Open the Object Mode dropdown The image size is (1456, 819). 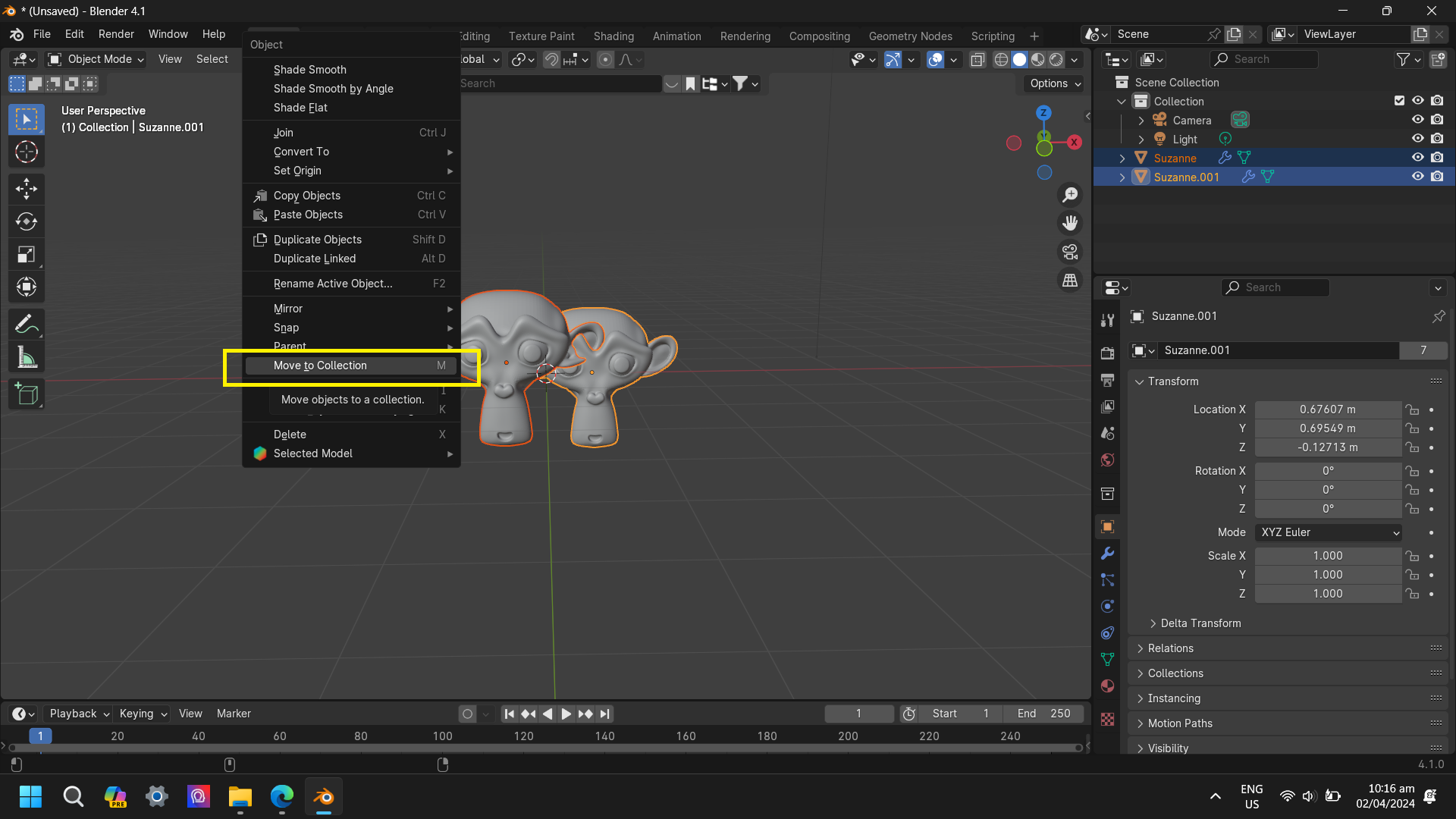pos(96,59)
